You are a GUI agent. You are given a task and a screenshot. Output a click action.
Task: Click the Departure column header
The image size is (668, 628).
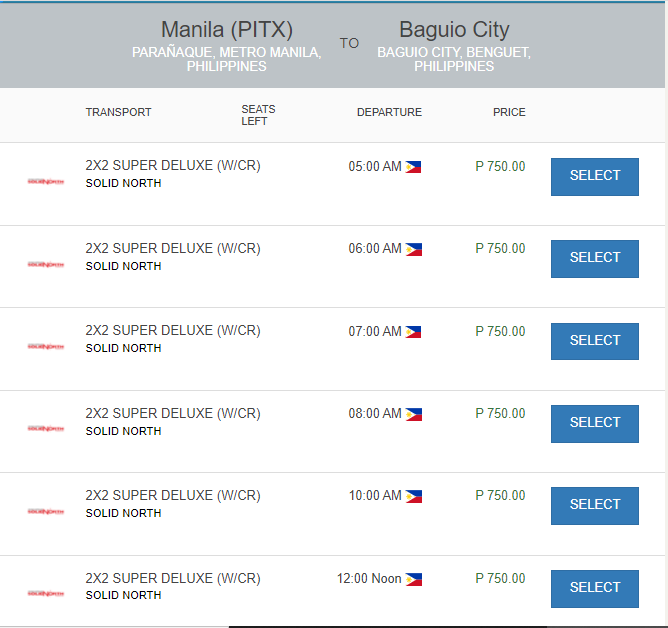pos(389,112)
